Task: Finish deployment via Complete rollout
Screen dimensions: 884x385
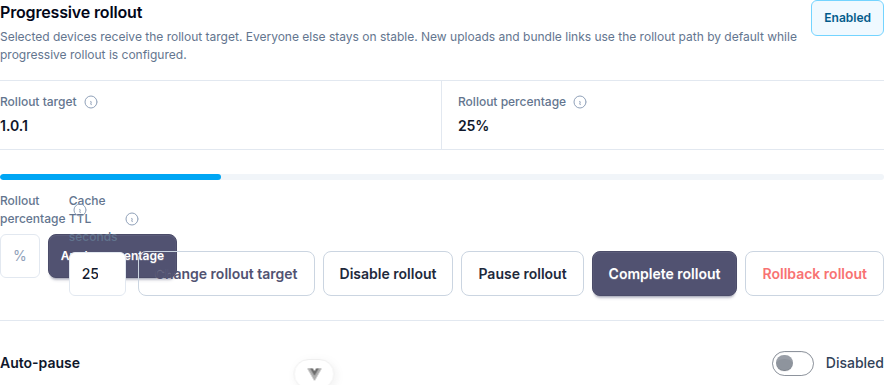Action: click(x=664, y=273)
